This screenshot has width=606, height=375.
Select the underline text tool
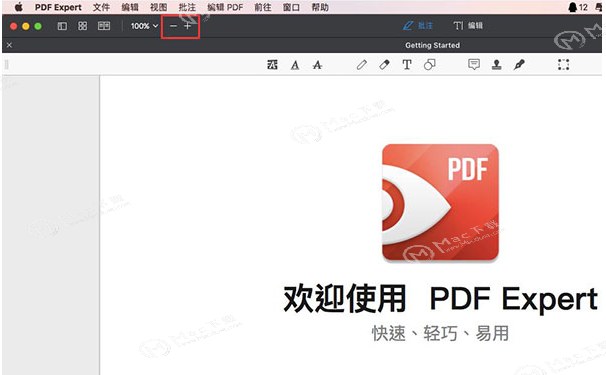tap(295, 65)
